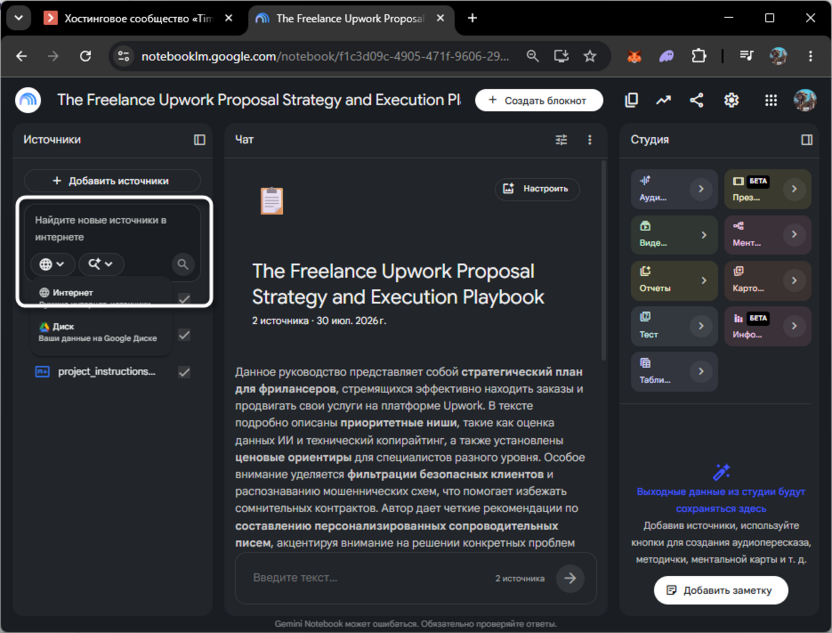Click the install app icon in address bar
The image size is (832, 633).
point(561,56)
